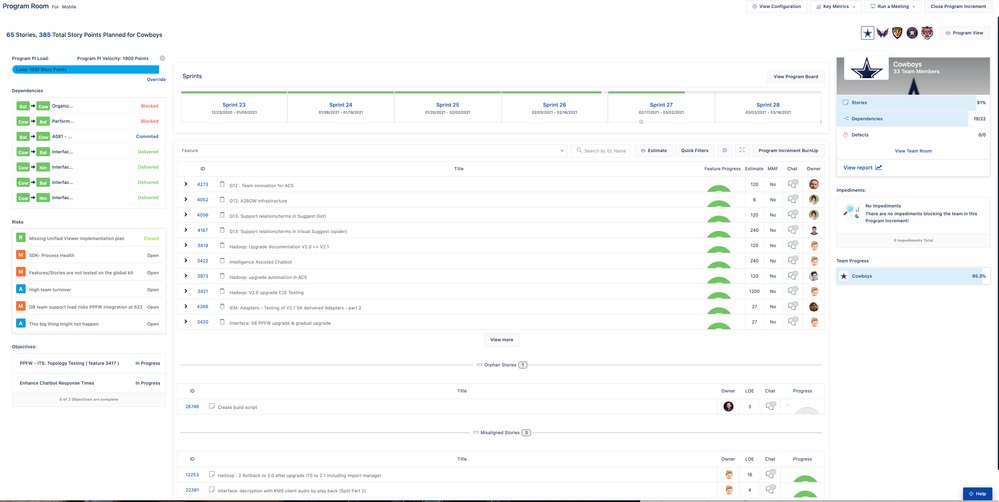Click blue A badge for High team turnover
The image size is (999, 502).
(21, 289)
